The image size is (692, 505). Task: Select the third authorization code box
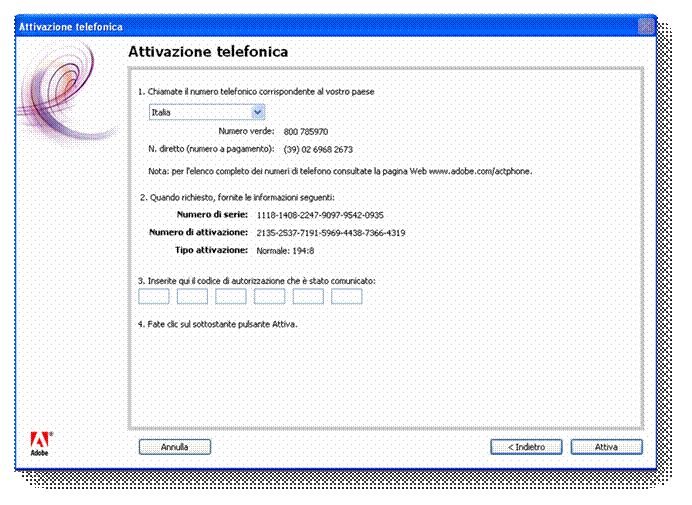pyautogui.click(x=231, y=296)
